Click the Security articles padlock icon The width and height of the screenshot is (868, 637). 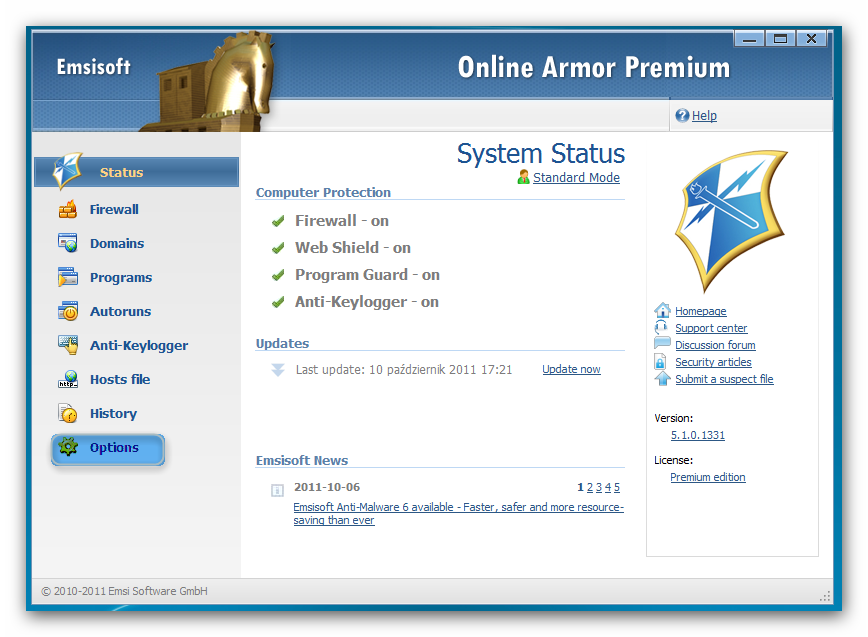tap(660, 362)
